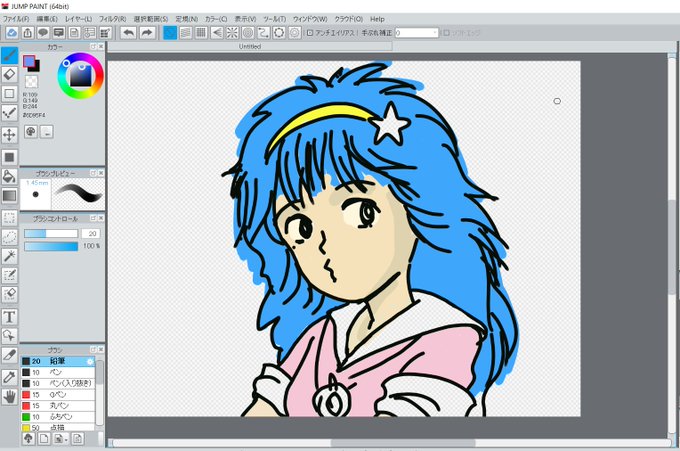Select the ペン(入り抜き) brush
The height and width of the screenshot is (451, 680).
click(x=58, y=383)
